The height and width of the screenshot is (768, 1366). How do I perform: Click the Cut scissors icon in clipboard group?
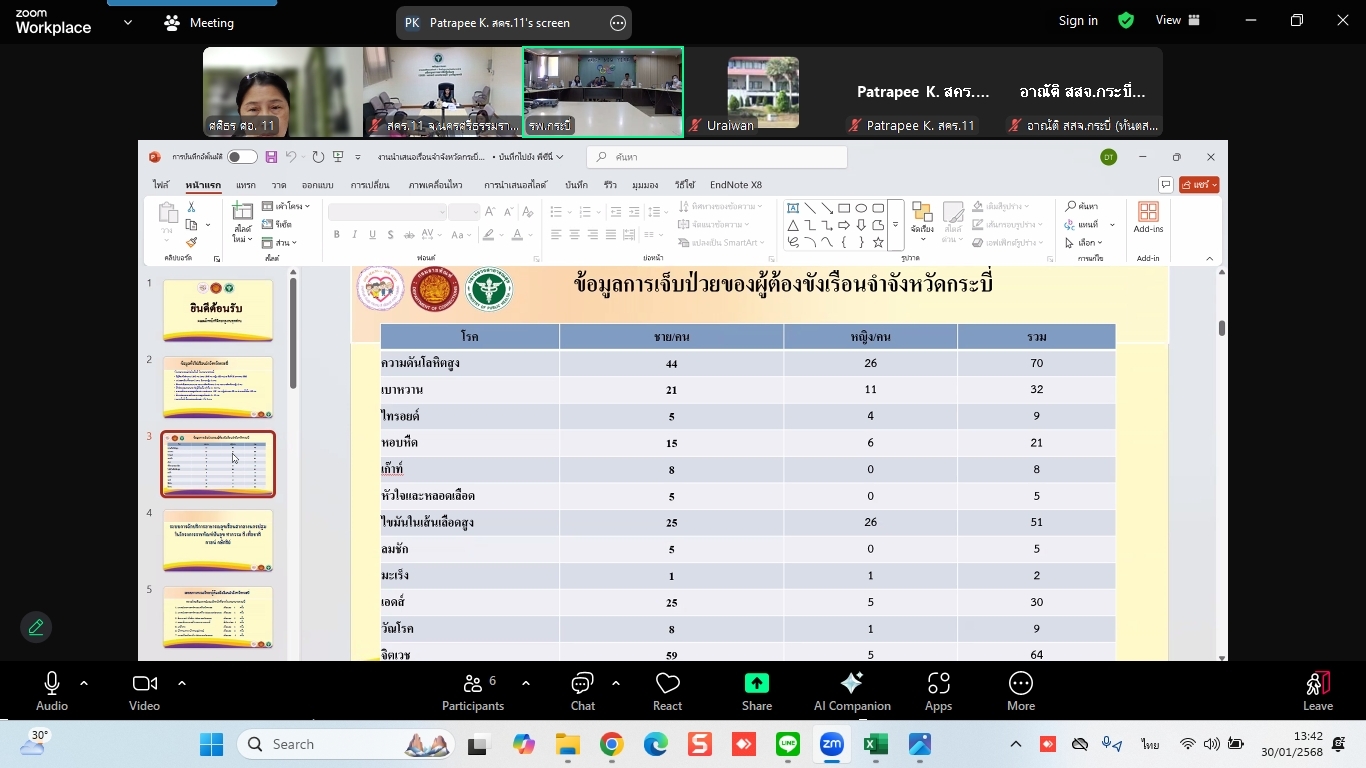point(191,207)
